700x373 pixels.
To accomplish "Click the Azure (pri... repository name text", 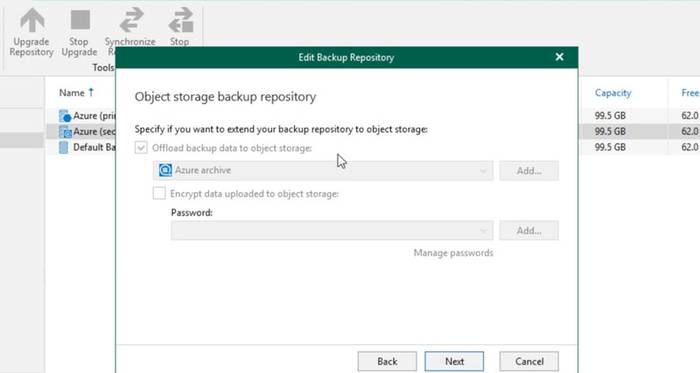I will tap(94, 116).
